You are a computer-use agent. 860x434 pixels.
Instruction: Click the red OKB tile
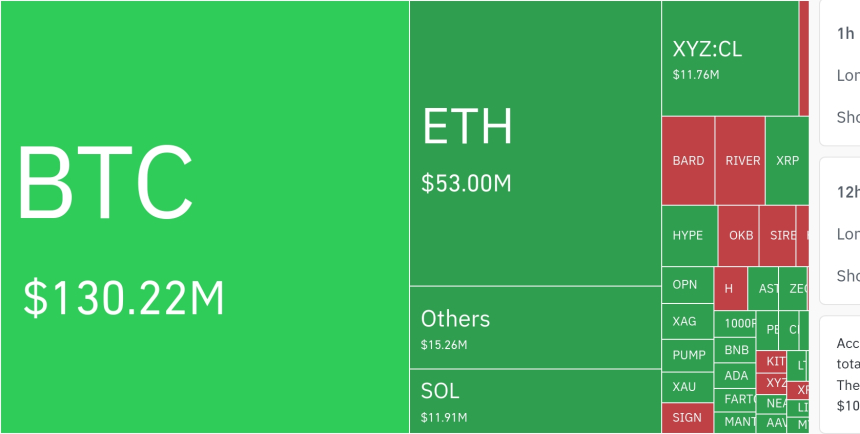[740, 236]
